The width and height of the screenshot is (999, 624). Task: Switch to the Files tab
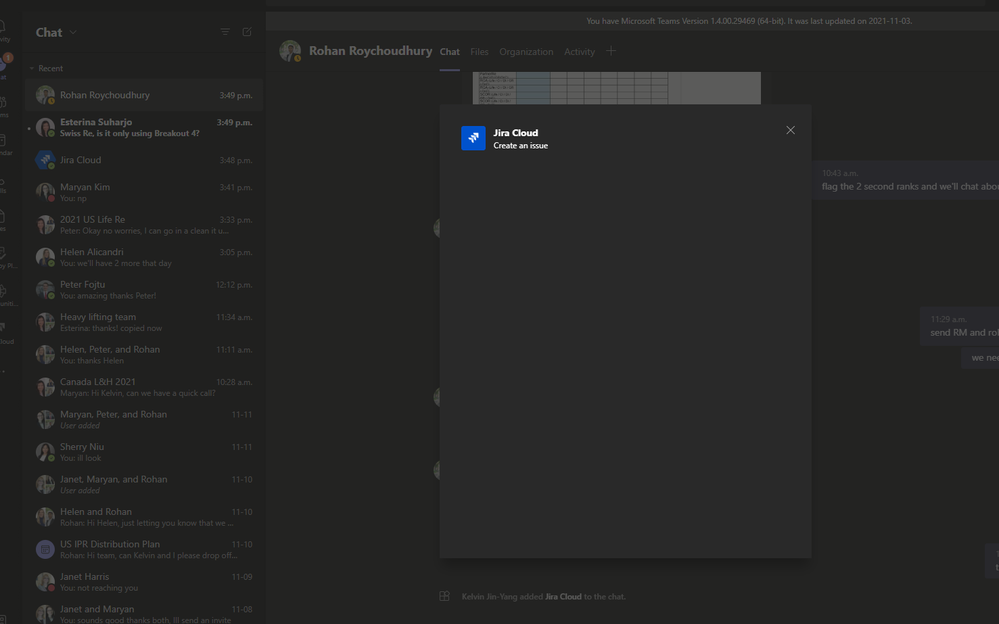(479, 52)
